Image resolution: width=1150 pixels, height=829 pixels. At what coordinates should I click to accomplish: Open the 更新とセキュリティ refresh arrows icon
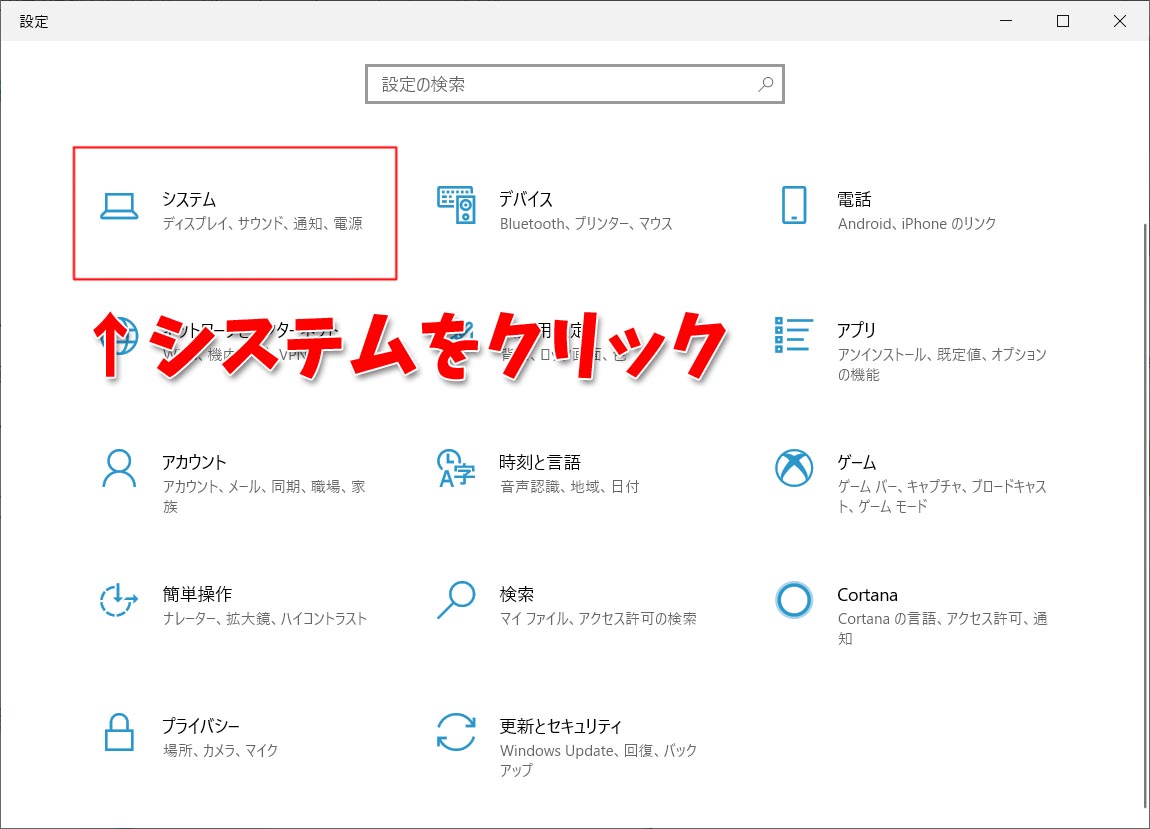(456, 732)
